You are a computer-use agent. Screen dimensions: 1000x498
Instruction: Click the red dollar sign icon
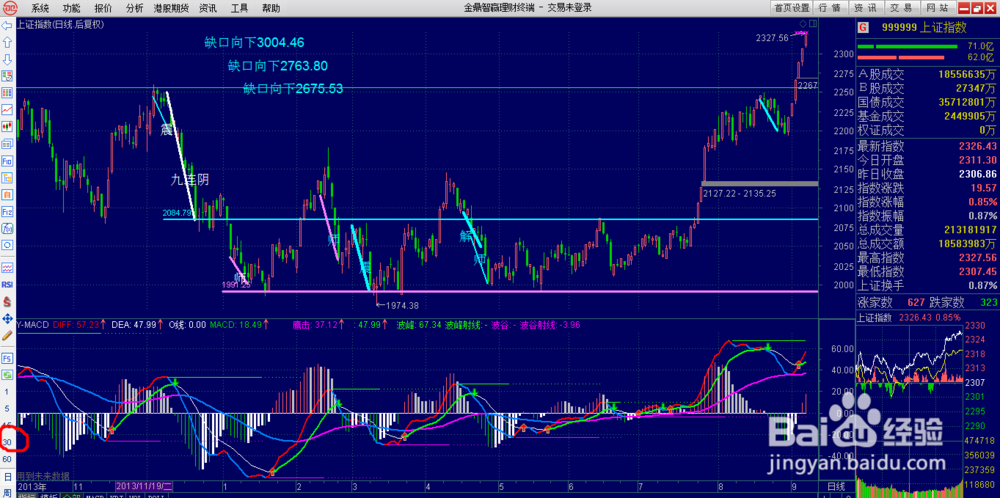tap(7, 300)
